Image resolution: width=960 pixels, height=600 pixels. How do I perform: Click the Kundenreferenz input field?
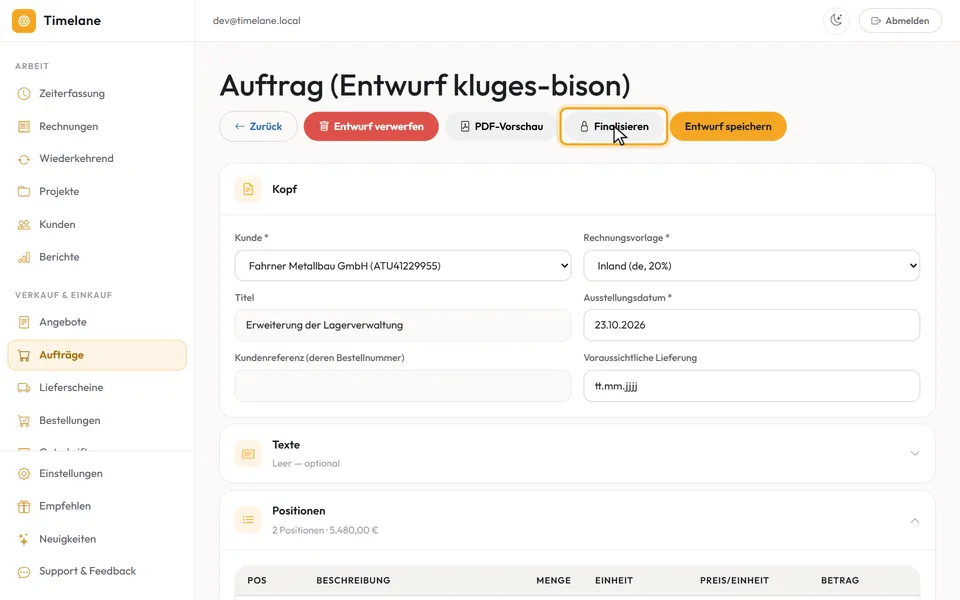click(403, 386)
